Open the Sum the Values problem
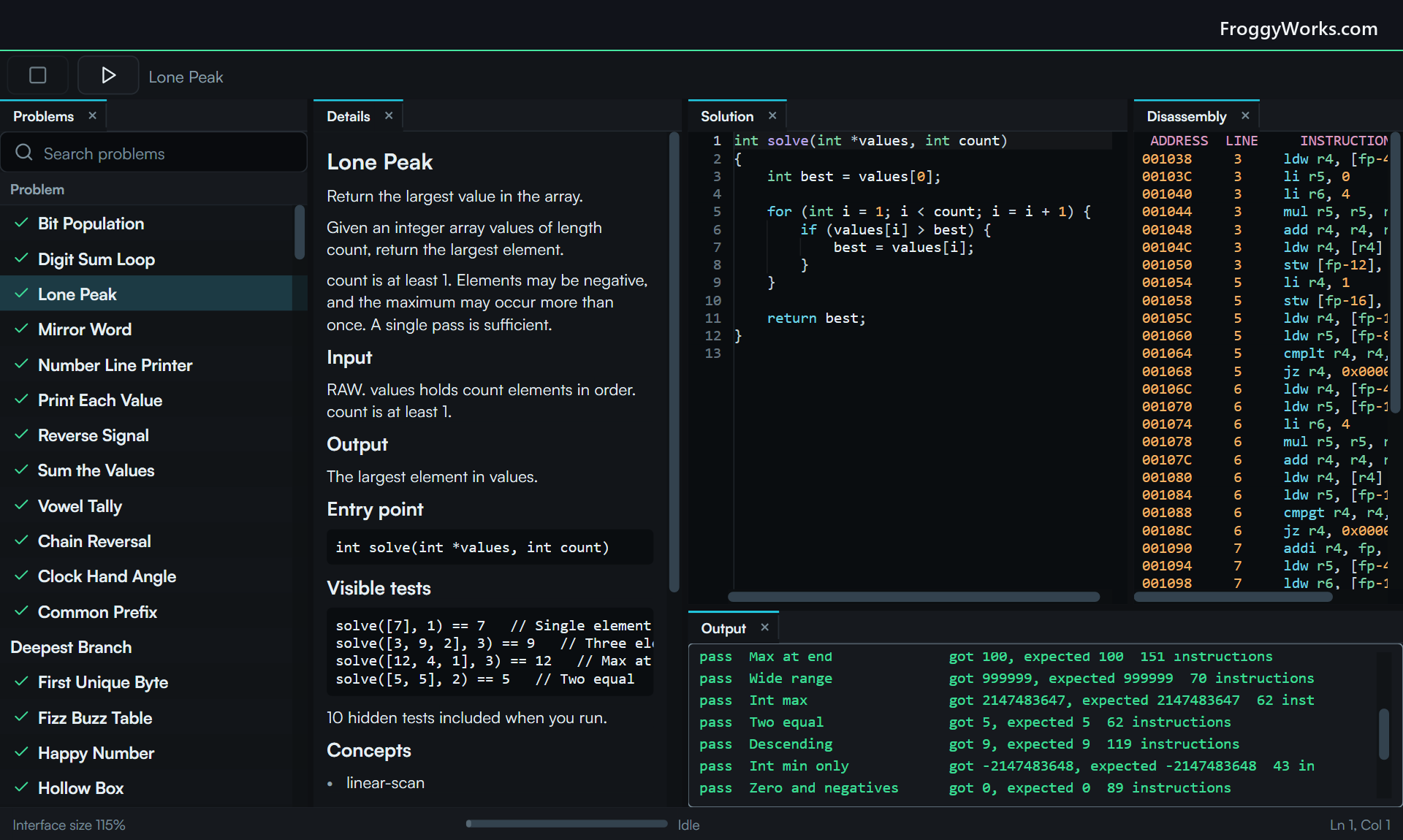Viewport: 1403px width, 840px height. point(146,470)
